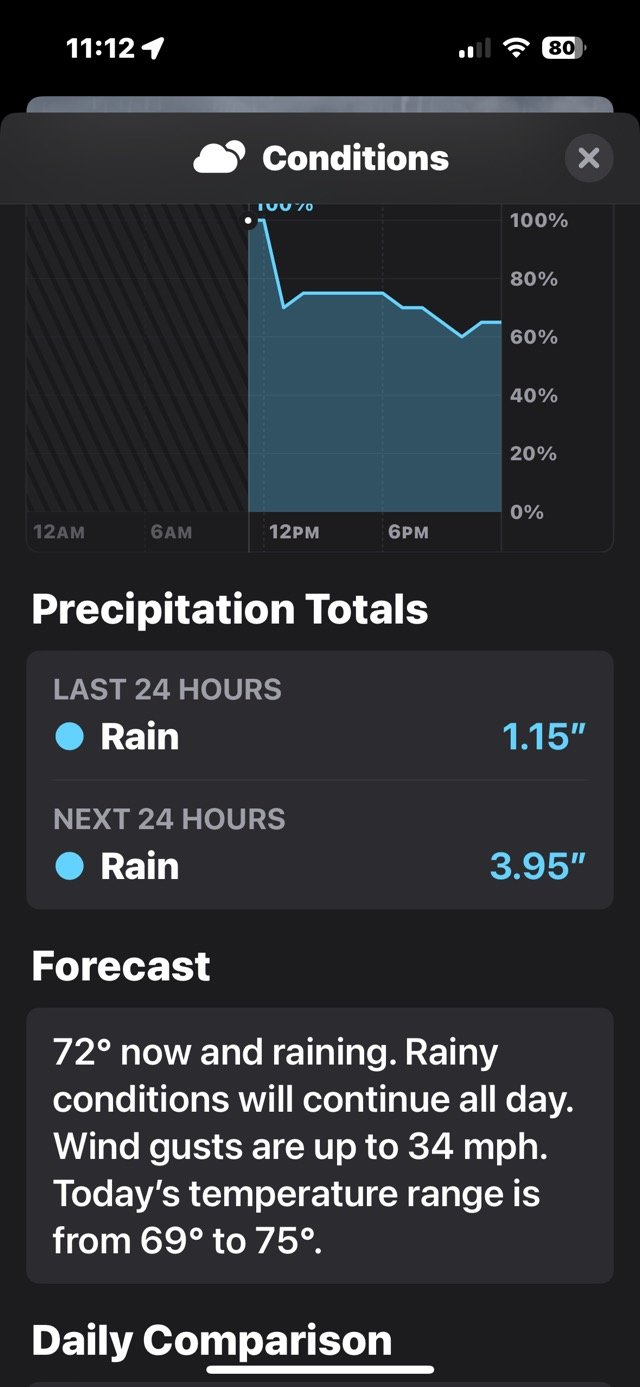This screenshot has width=640, height=1387.
Task: Tap the 12PM label on the chart axis
Action: coord(293,533)
